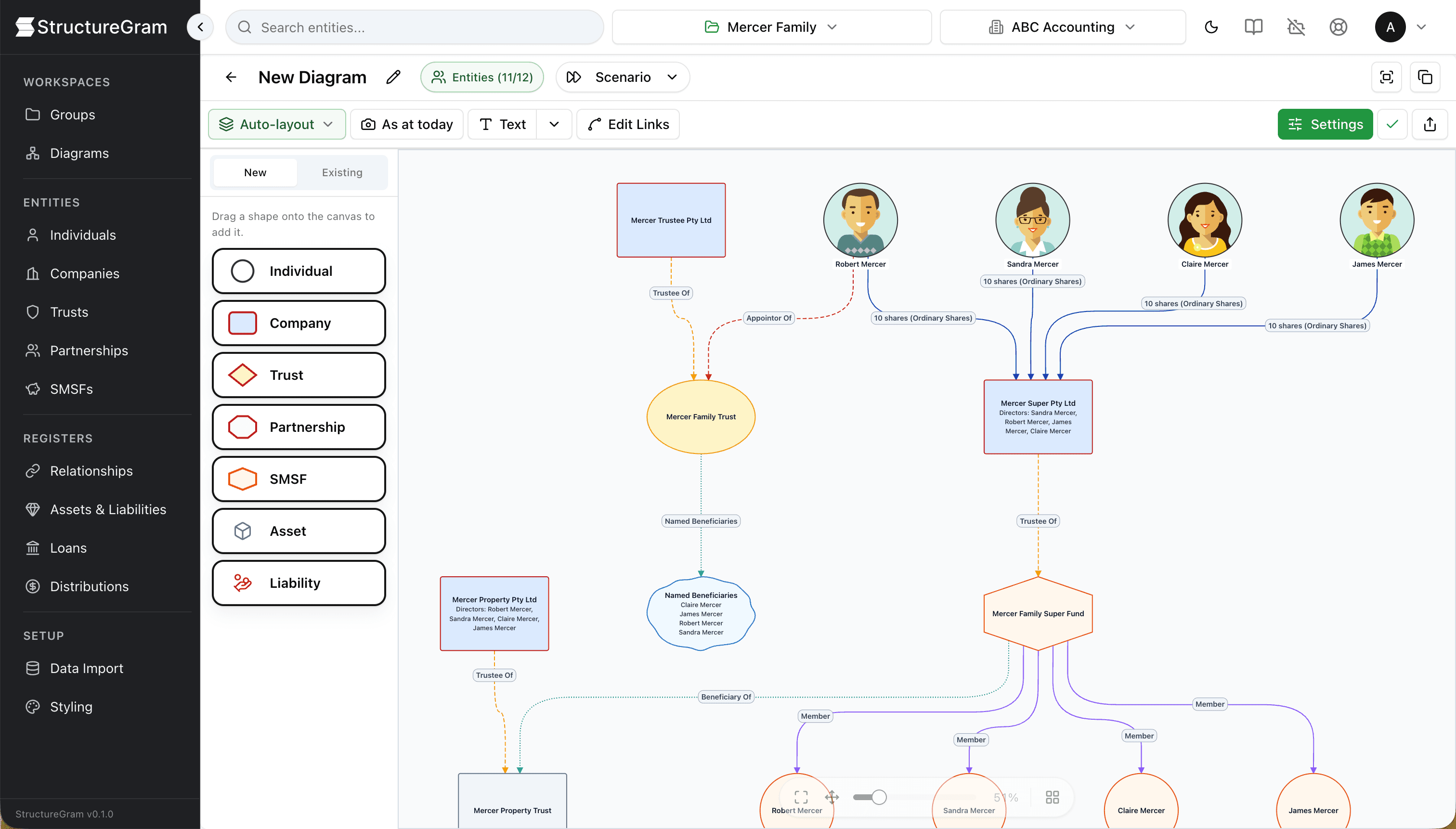Open the Scenario dropdown
The image size is (1456, 829).
(x=623, y=77)
